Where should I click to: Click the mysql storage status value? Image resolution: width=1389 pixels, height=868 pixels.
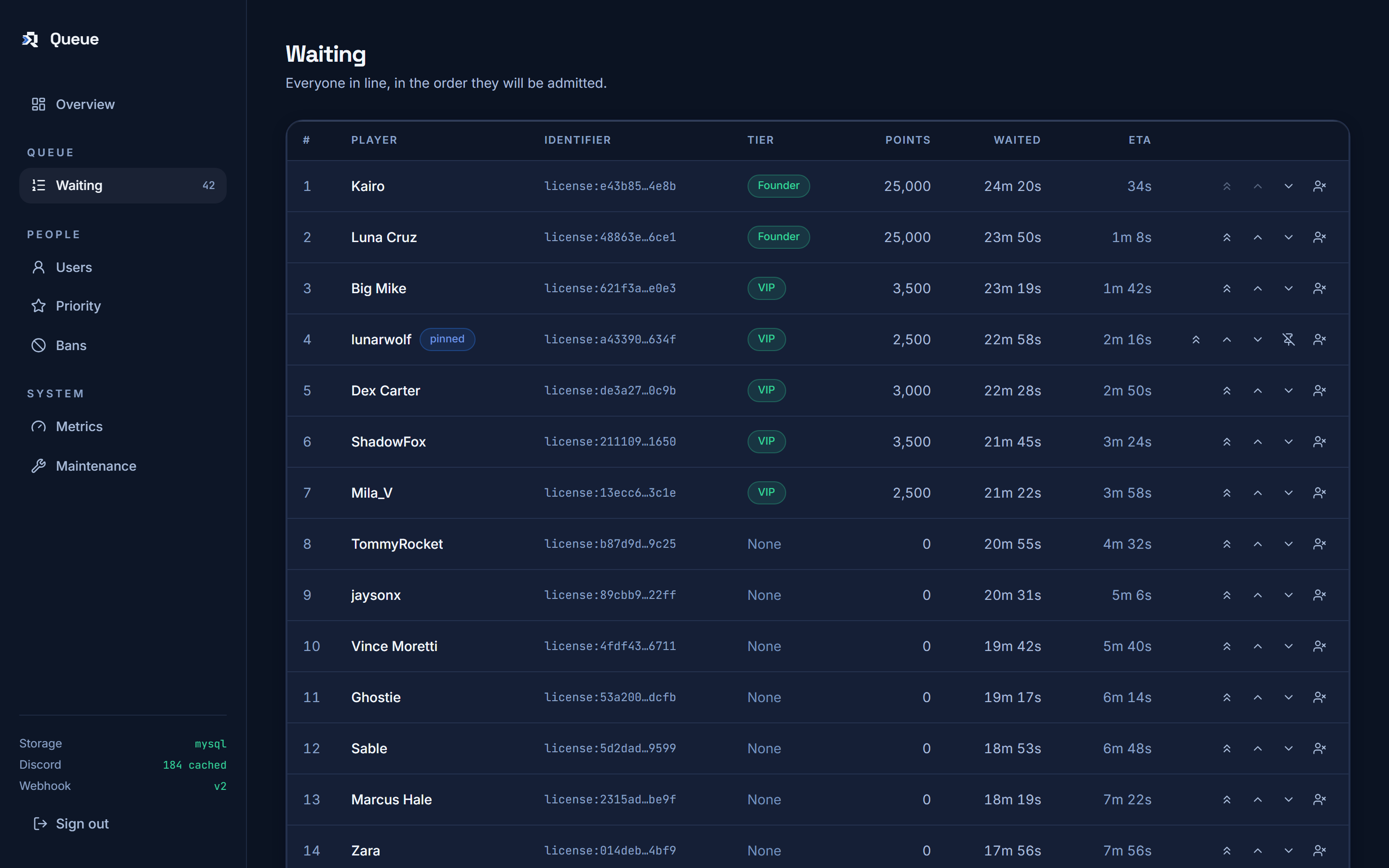point(211,744)
